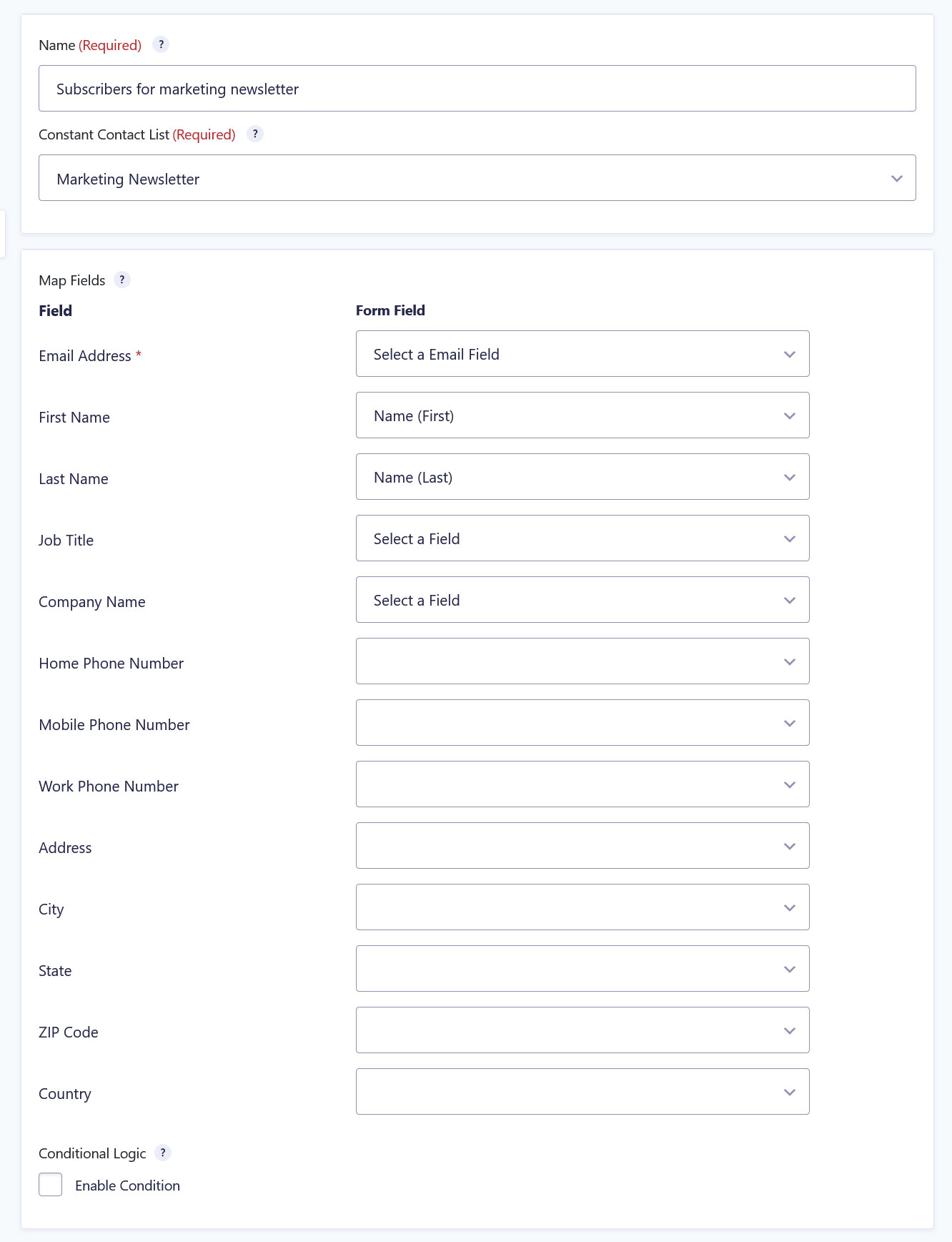
Task: Open the State mapping dropdown
Action: coord(582,969)
